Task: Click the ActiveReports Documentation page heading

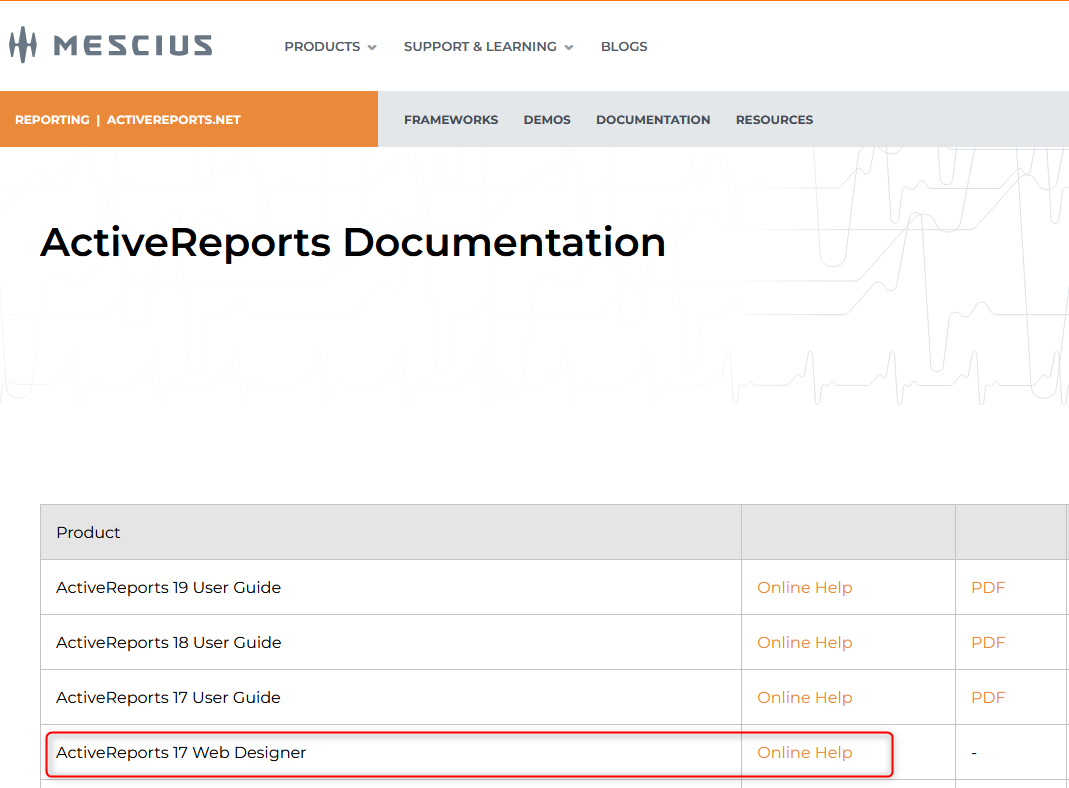Action: 353,243
